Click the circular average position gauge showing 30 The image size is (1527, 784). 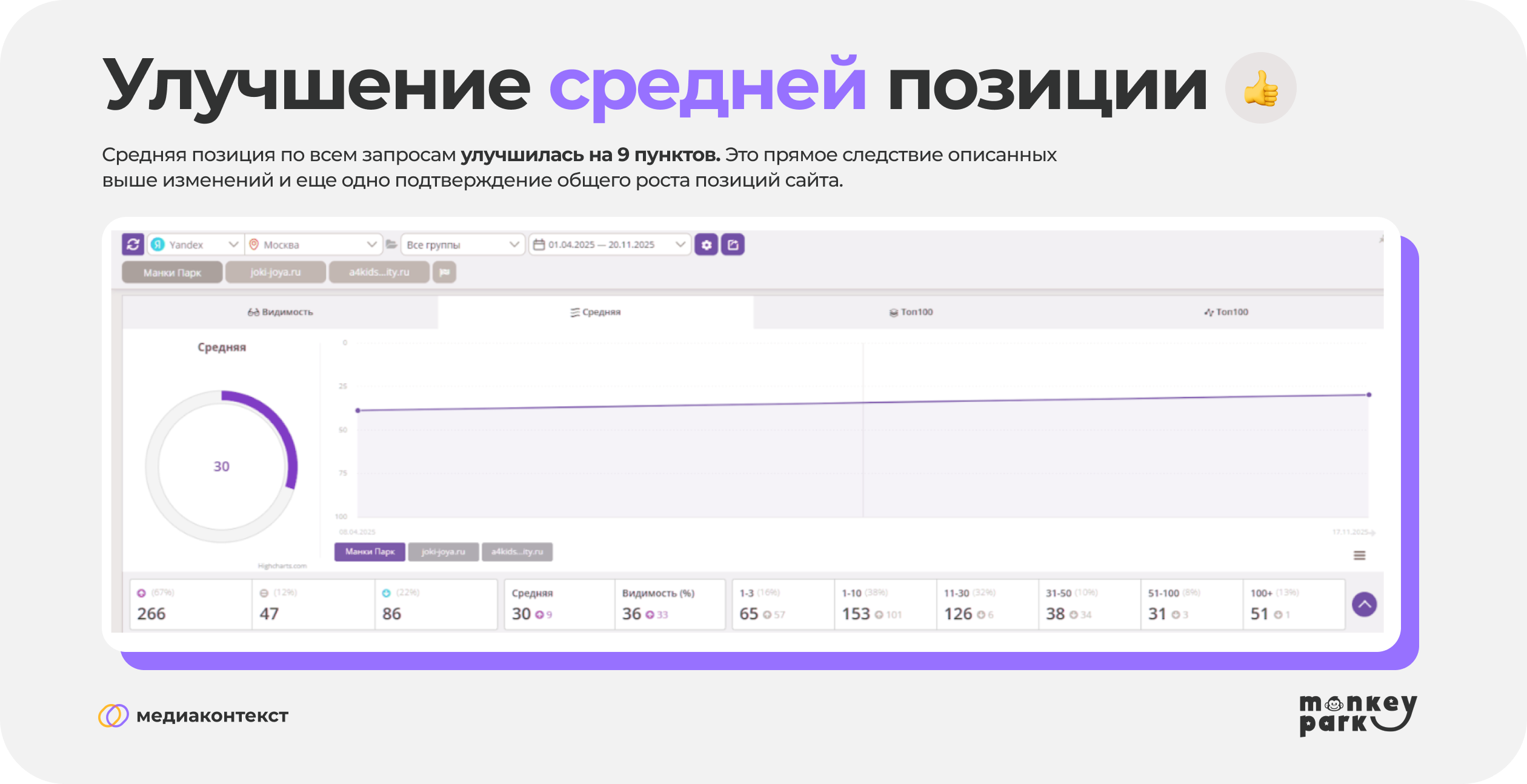(x=222, y=466)
